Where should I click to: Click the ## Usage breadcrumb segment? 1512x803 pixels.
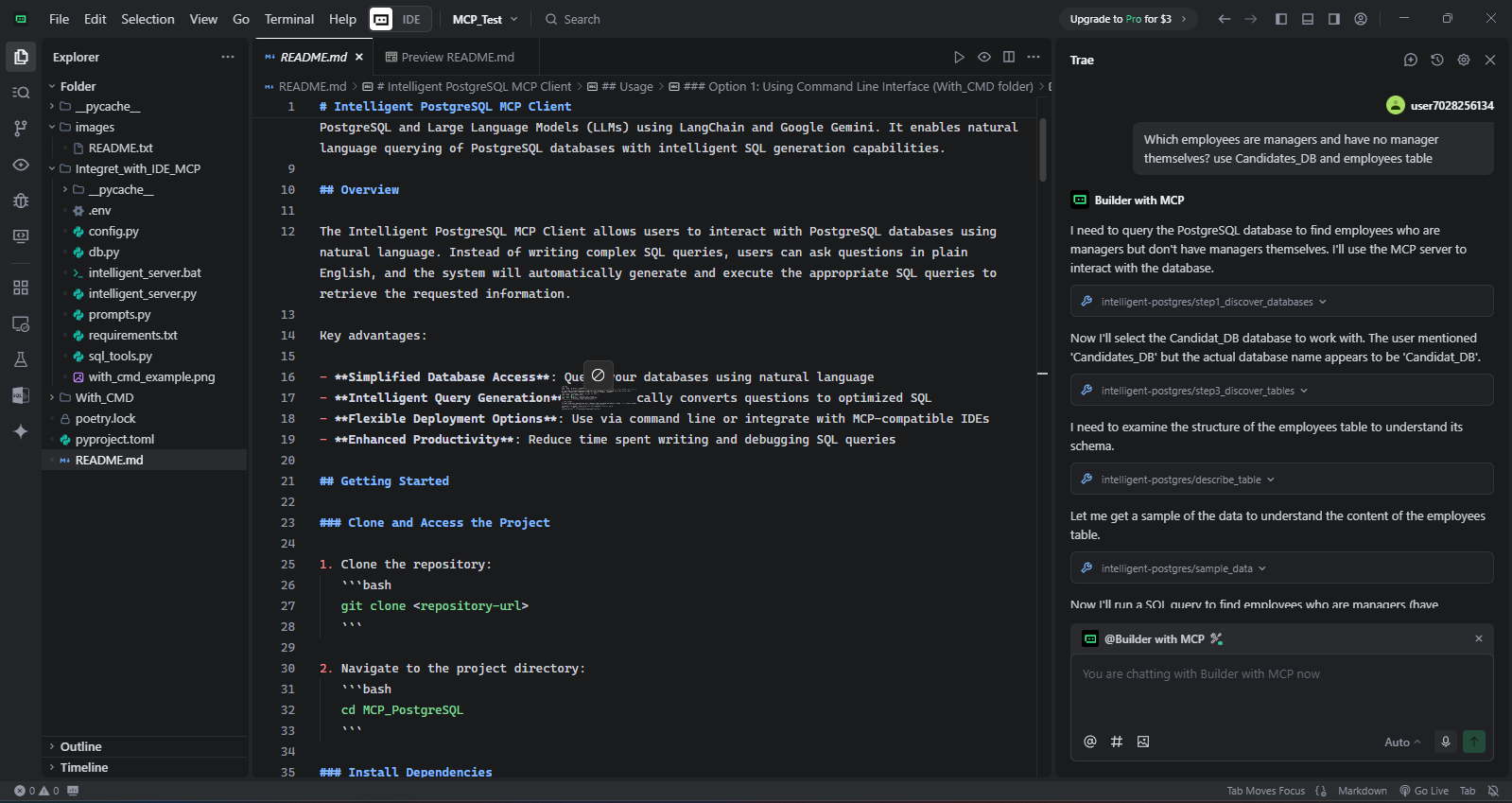pyautogui.click(x=628, y=86)
